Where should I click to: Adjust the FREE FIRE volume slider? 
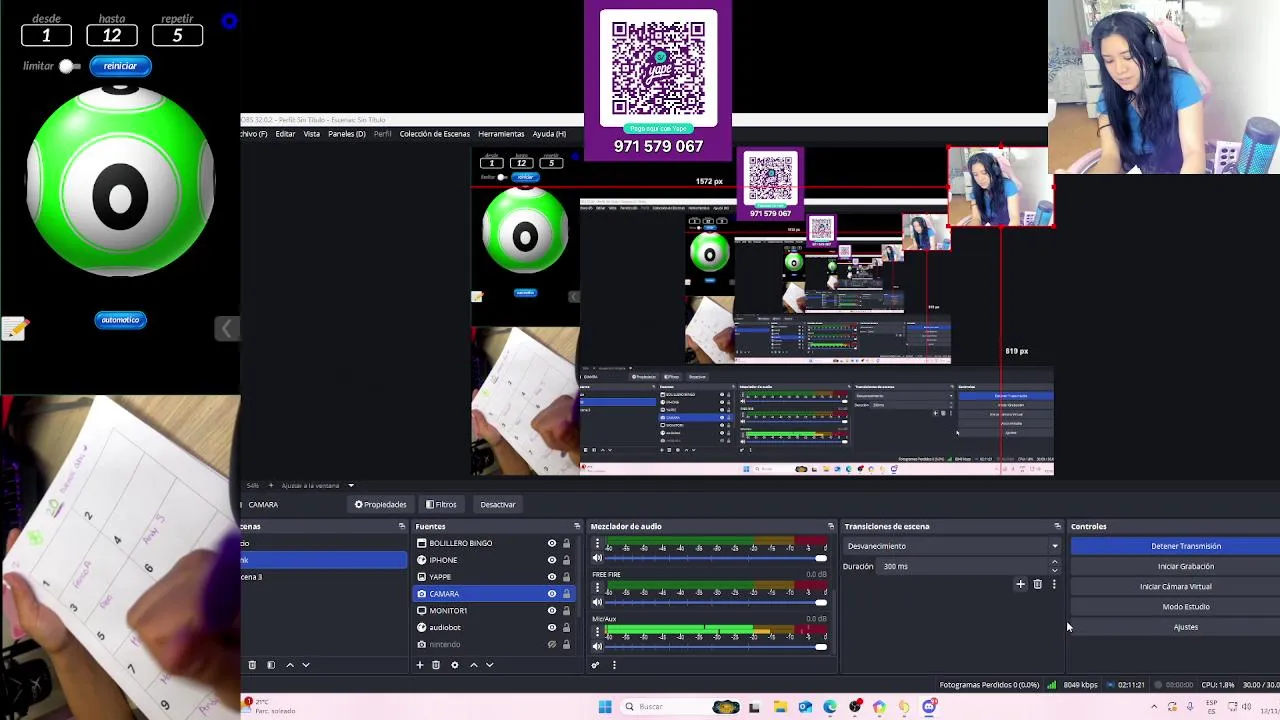[716, 603]
